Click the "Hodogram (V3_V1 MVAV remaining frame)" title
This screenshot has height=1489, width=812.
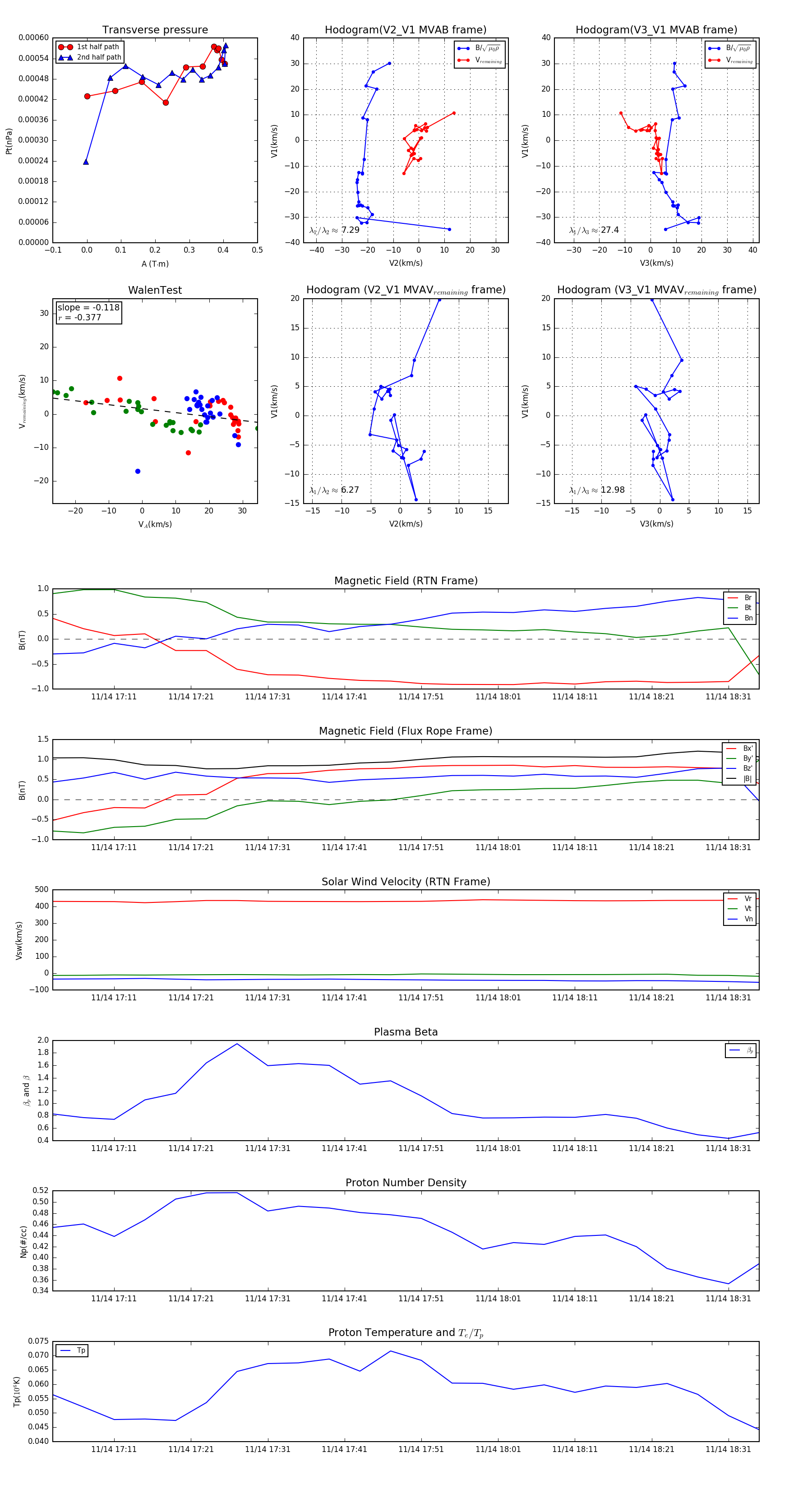656,290
